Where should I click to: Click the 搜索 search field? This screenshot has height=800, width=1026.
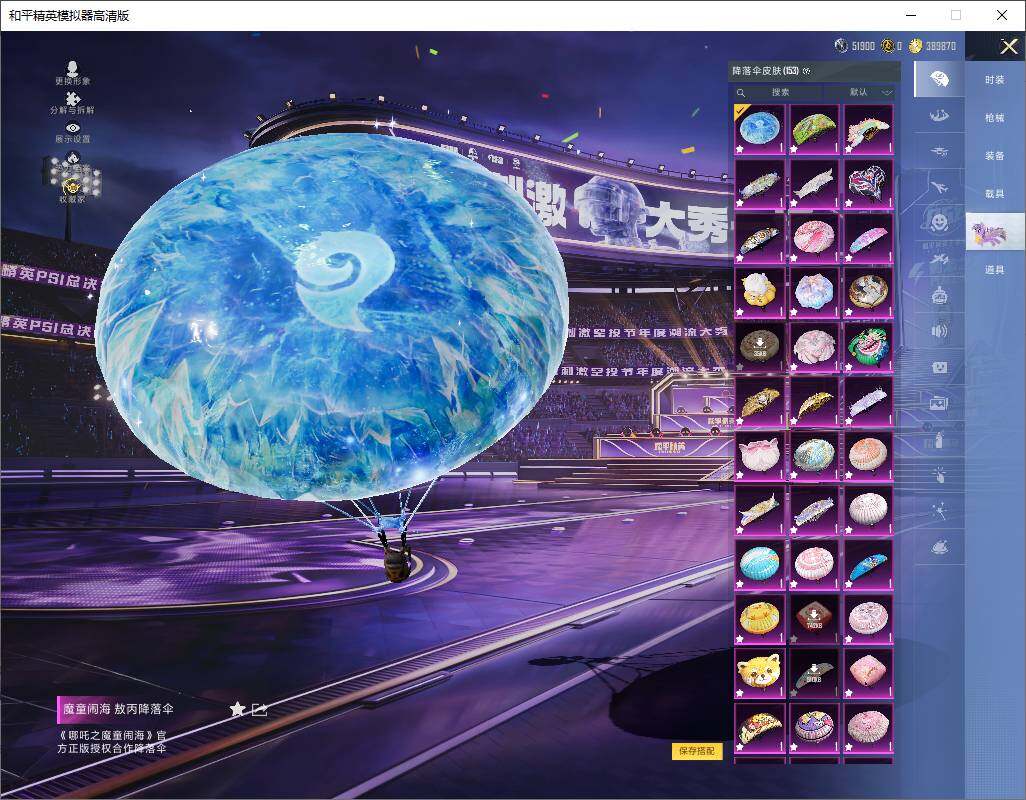(x=780, y=92)
